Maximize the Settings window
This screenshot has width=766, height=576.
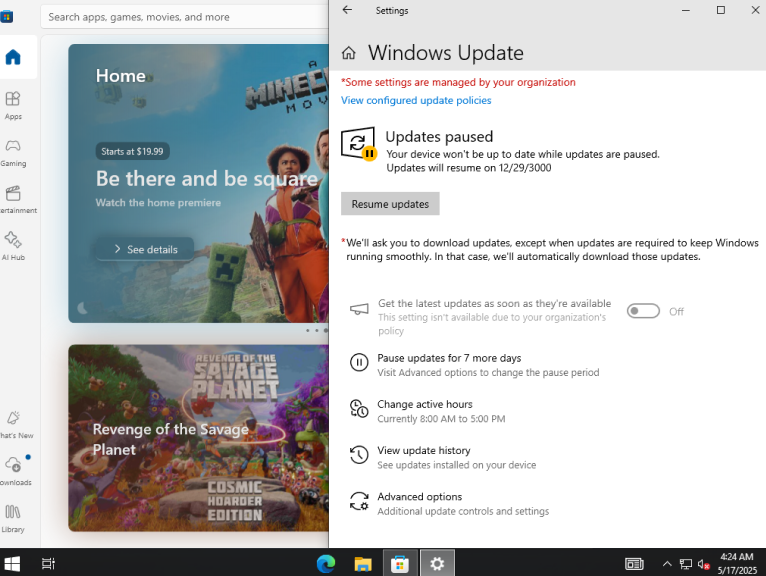721,10
